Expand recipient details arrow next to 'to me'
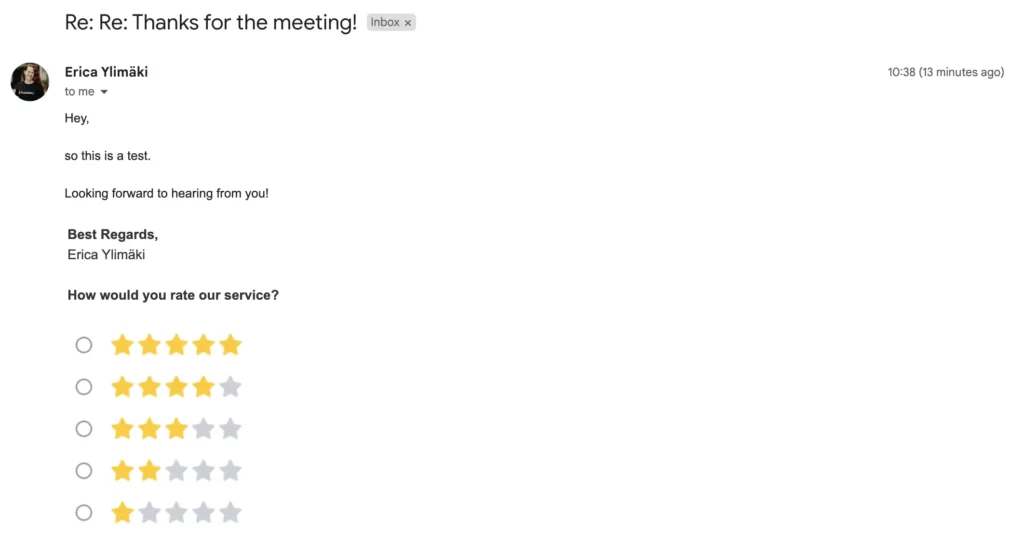Viewport: 1024px width, 556px height. [x=104, y=92]
